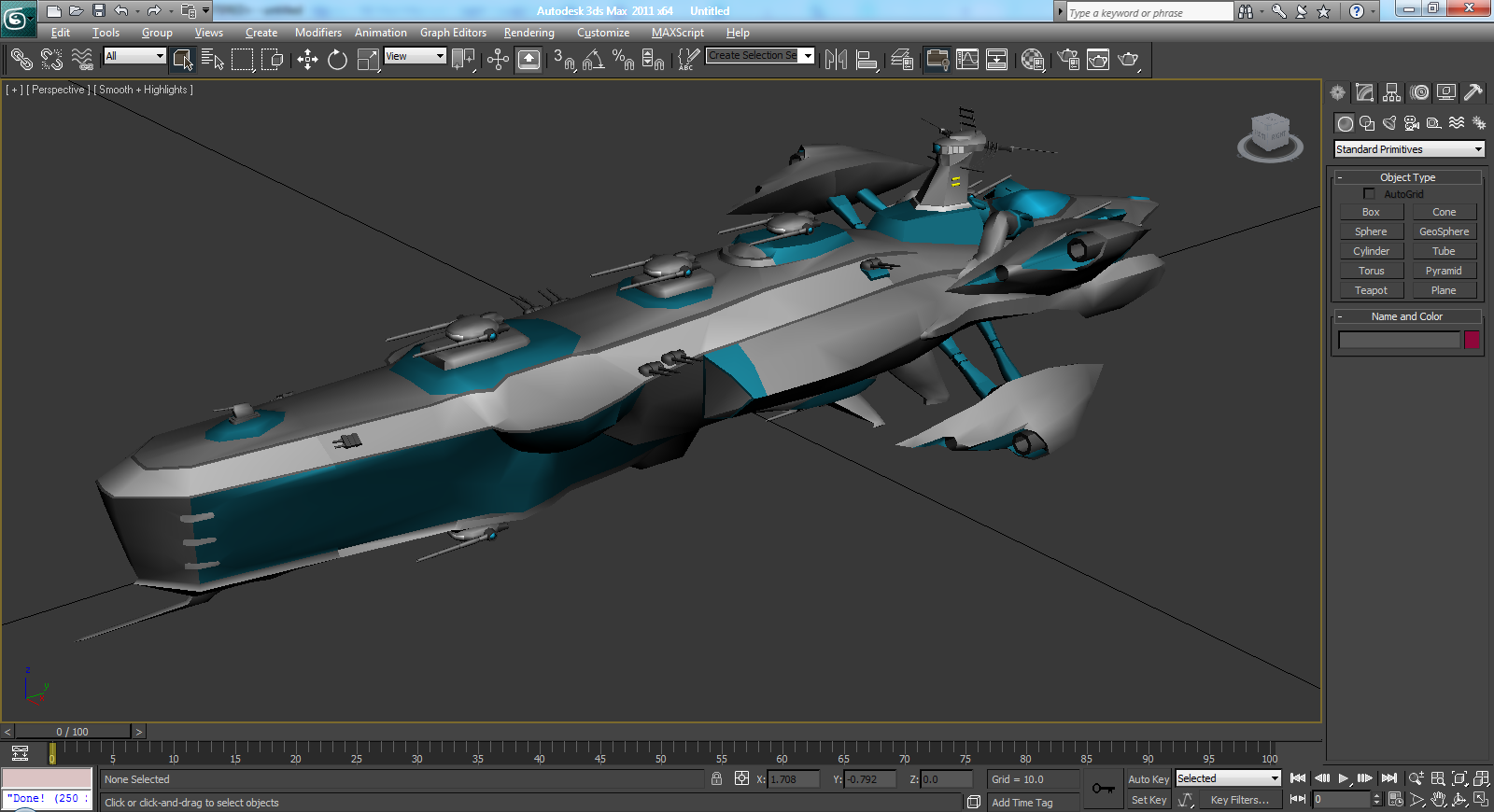Open reference coordinate system View dropdown
Viewport: 1494px width, 812px height.
(x=415, y=56)
